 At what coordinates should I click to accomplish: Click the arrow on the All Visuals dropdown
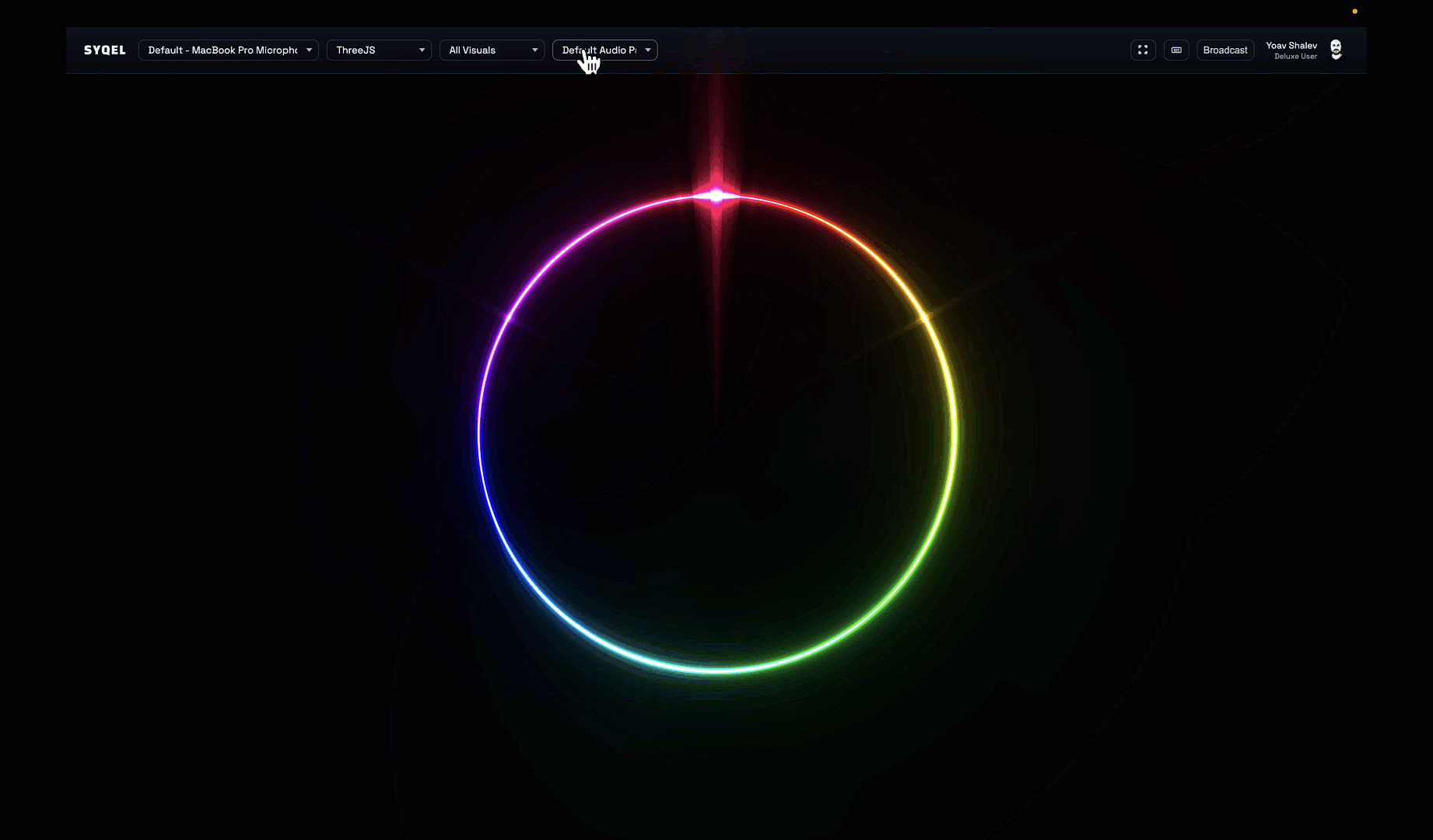pyautogui.click(x=534, y=50)
